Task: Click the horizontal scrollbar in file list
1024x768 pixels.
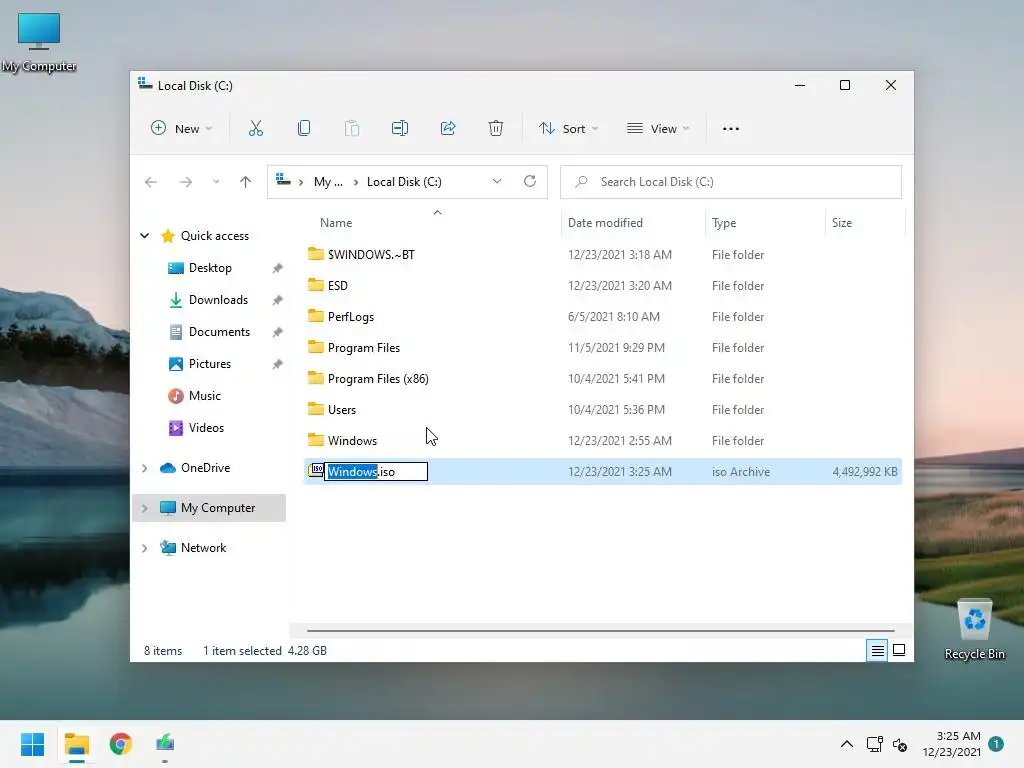Action: pos(600,631)
